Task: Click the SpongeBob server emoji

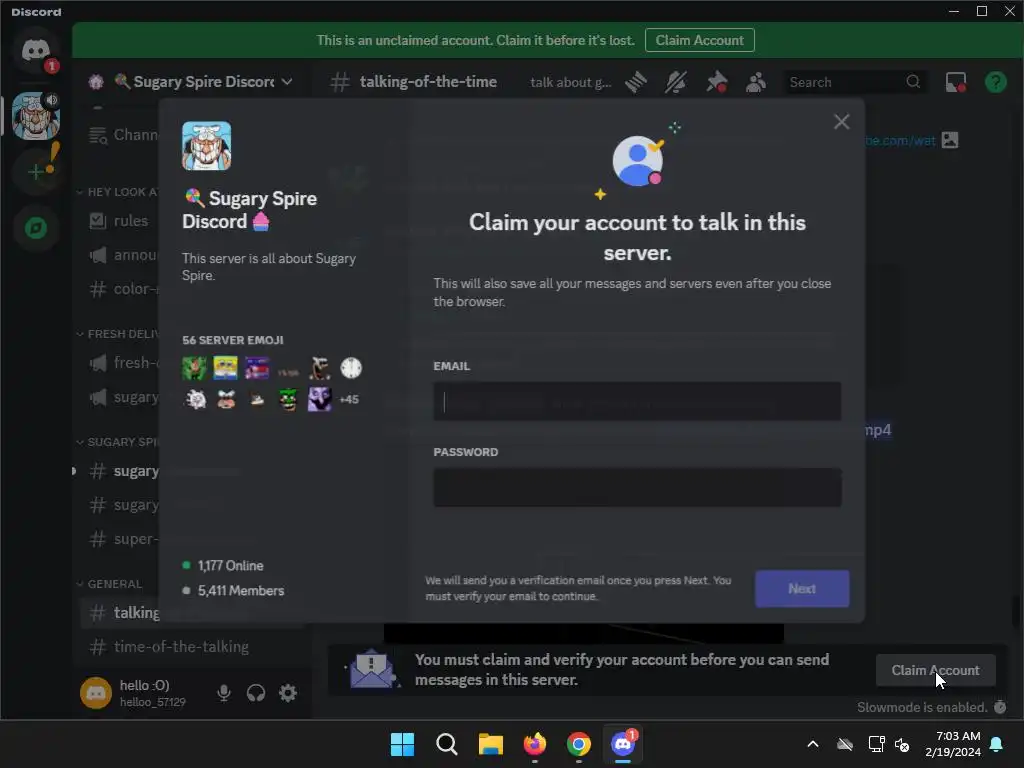Action: [x=225, y=368]
